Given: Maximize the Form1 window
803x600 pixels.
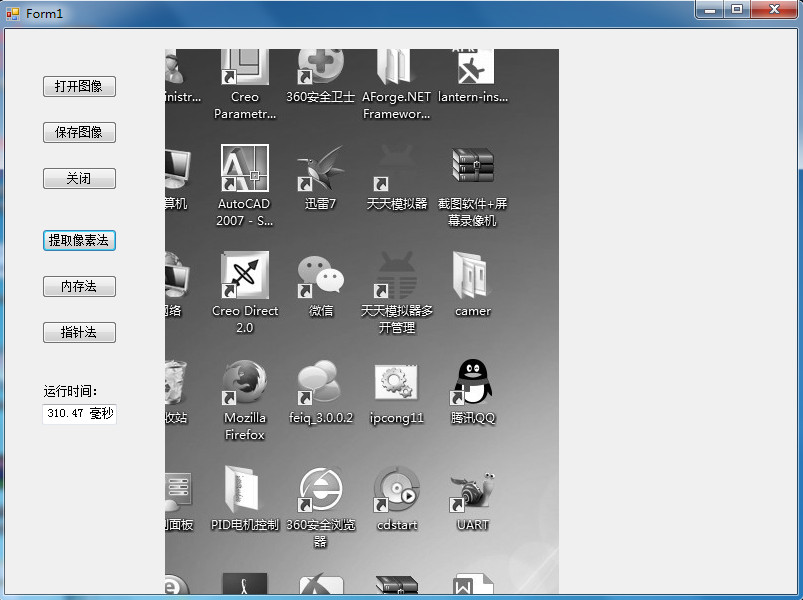Looking at the screenshot, I should 737,10.
